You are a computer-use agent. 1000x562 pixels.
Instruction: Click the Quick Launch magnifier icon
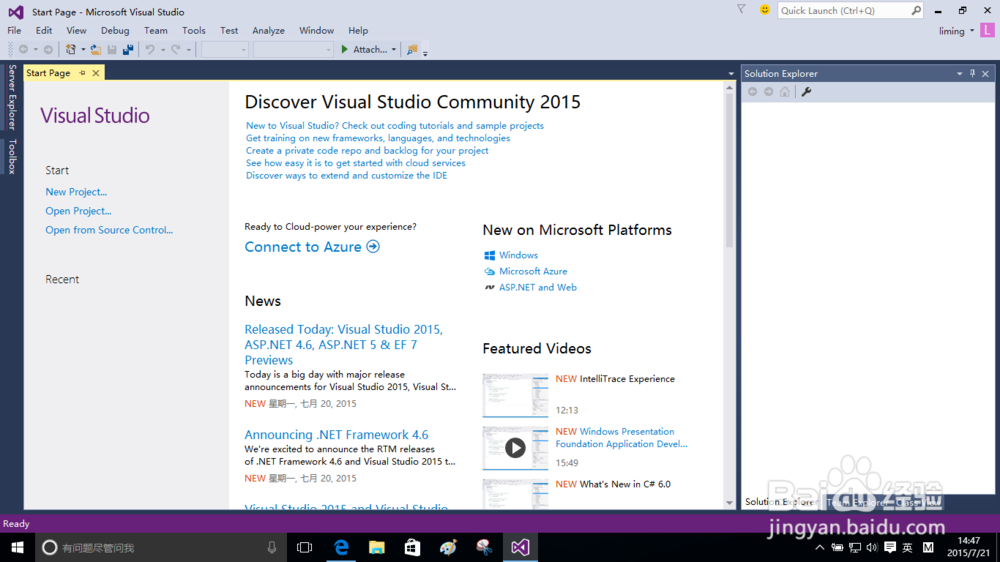[x=916, y=10]
